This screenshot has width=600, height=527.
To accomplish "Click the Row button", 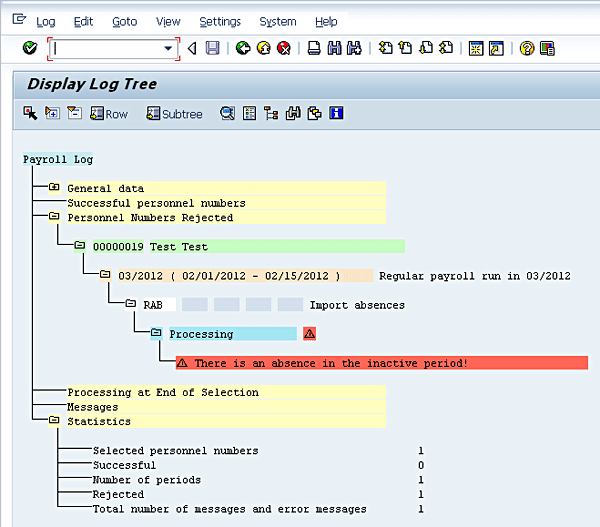I will click(x=109, y=114).
